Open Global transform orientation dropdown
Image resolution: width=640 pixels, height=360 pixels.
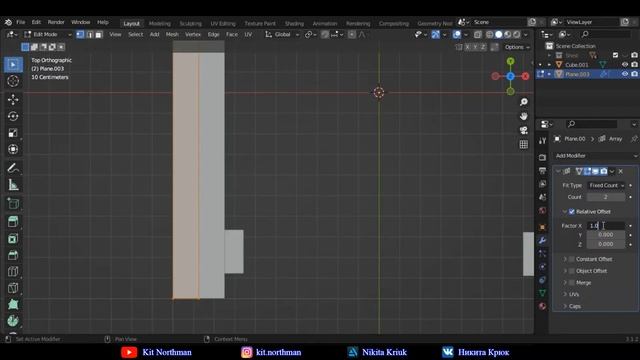click(x=282, y=35)
